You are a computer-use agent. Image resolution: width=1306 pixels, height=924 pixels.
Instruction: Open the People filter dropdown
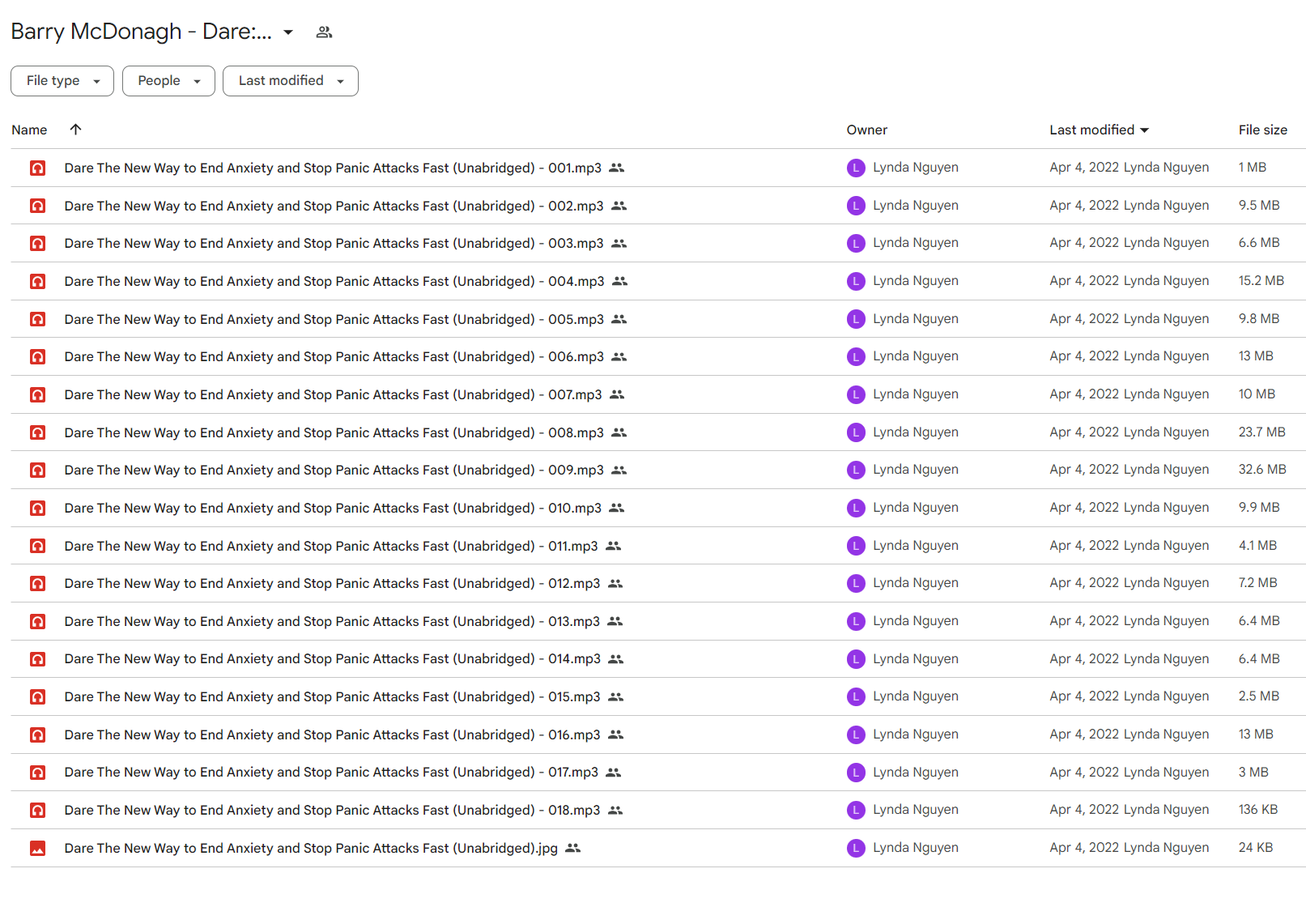(x=168, y=81)
